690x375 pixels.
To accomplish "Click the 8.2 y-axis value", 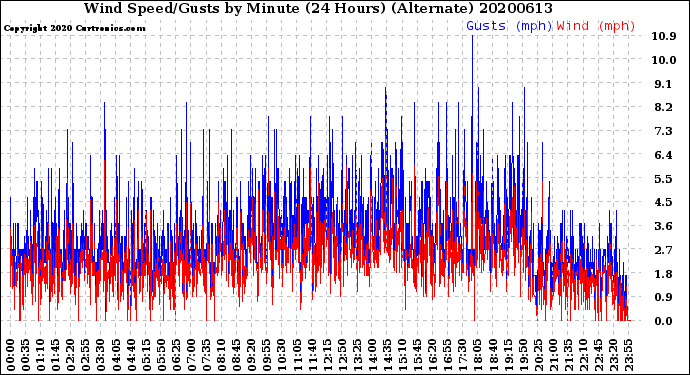I will click(663, 107).
